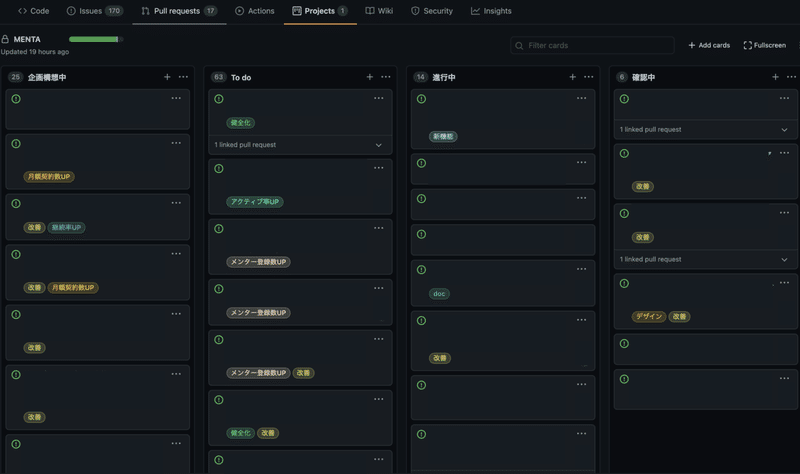Open the menu of the 新機能 card
This screenshot has height=474, width=800.
(x=581, y=98)
